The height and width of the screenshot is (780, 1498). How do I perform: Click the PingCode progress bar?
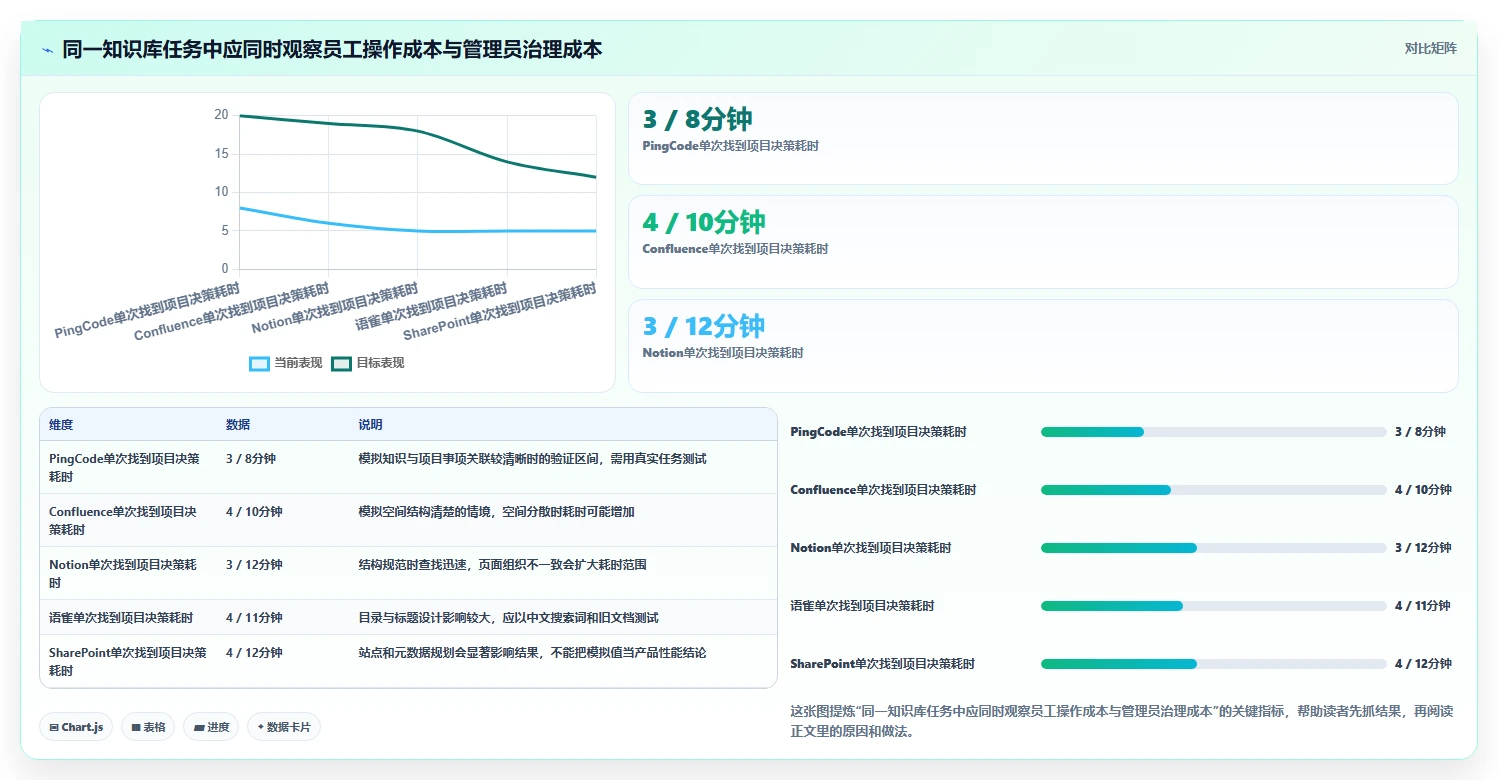pyautogui.click(x=1214, y=432)
